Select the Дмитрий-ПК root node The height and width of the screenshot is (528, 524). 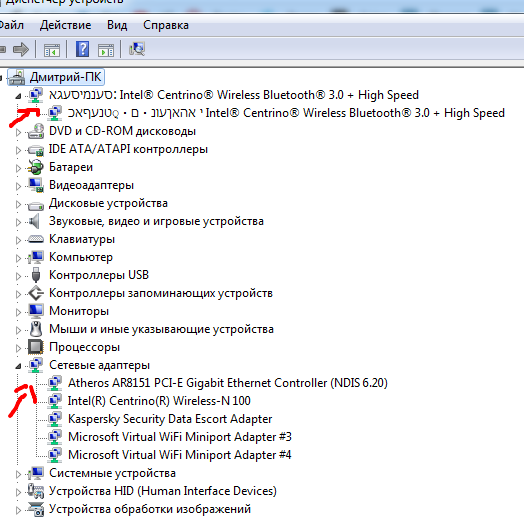(65, 77)
